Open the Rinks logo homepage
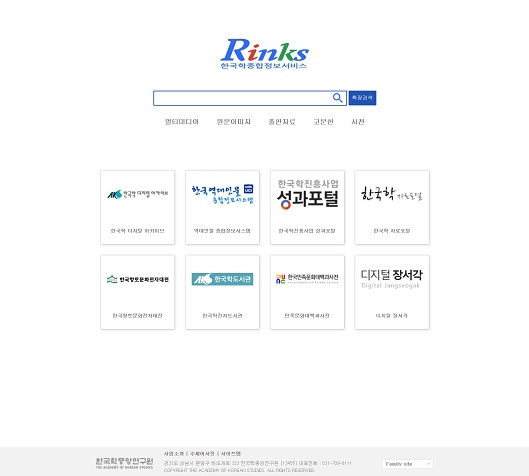 (264, 54)
